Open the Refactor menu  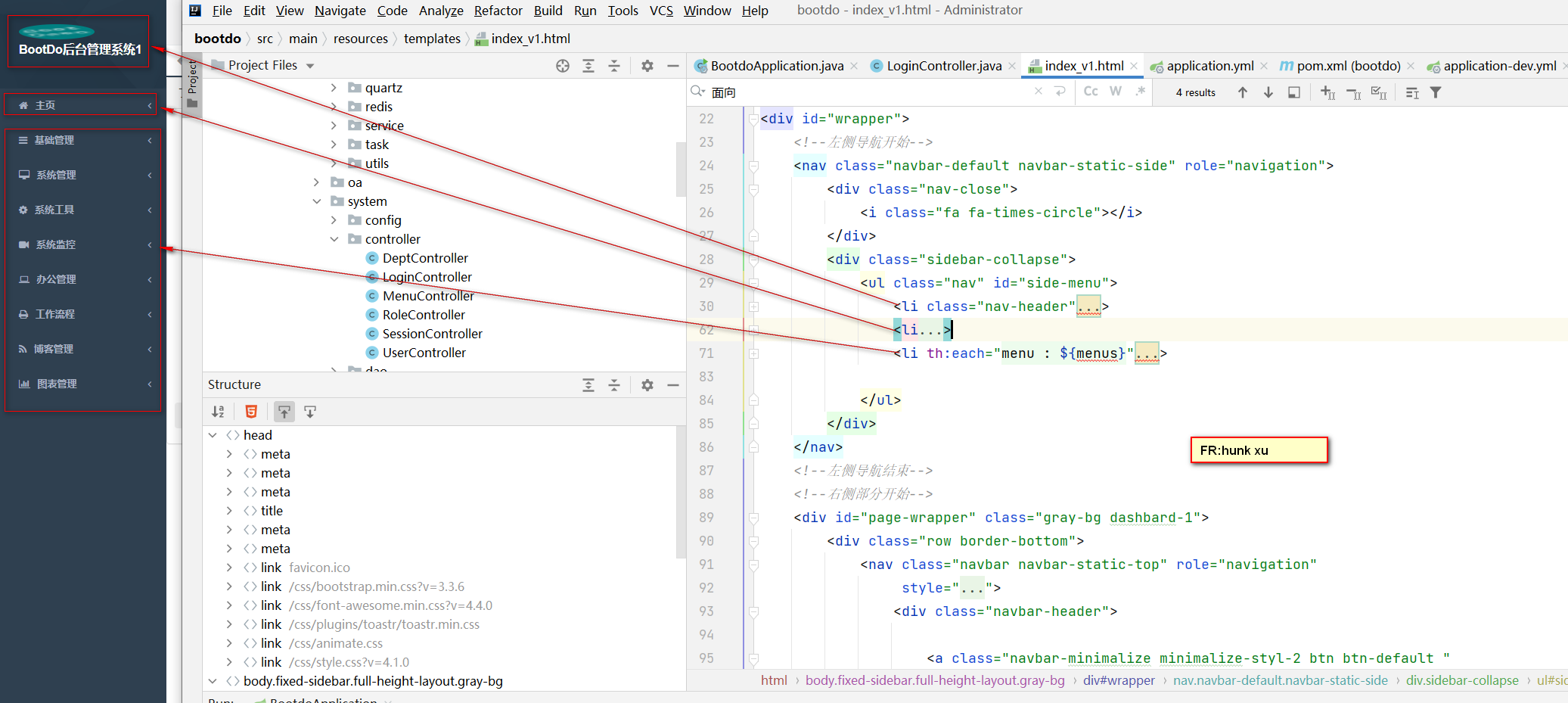(498, 11)
